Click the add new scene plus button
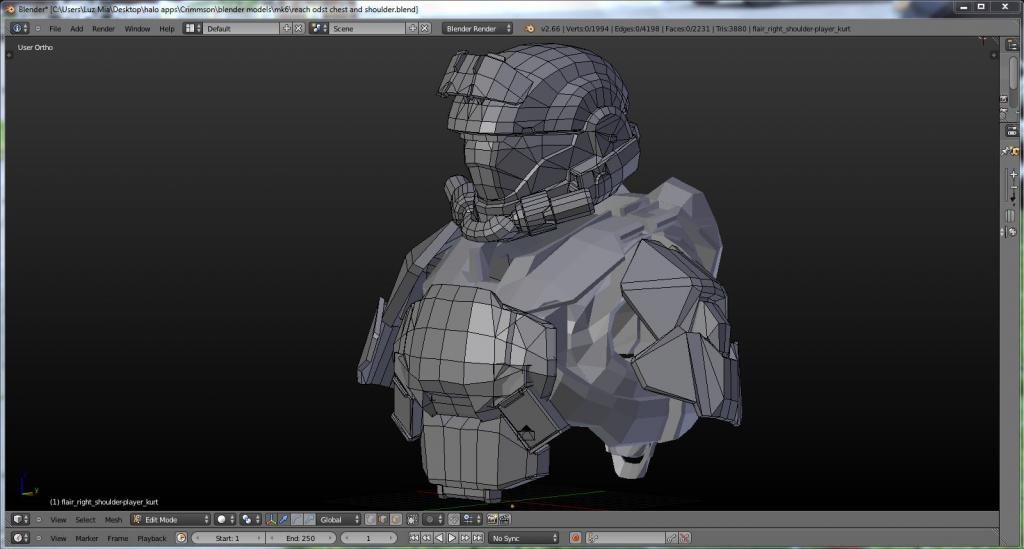The height and width of the screenshot is (549, 1024). point(413,28)
